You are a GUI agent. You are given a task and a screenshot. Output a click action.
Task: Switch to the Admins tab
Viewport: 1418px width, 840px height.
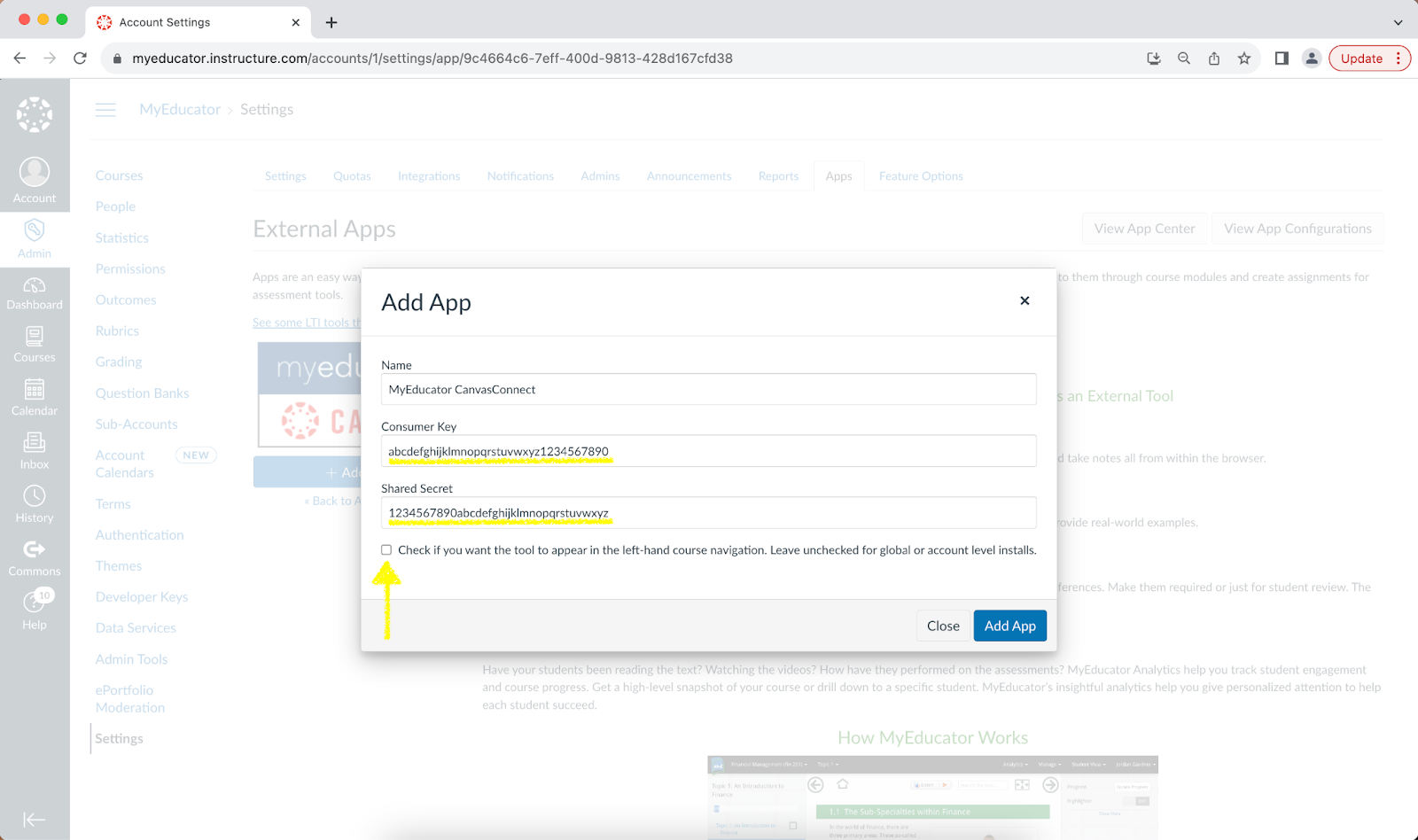600,176
